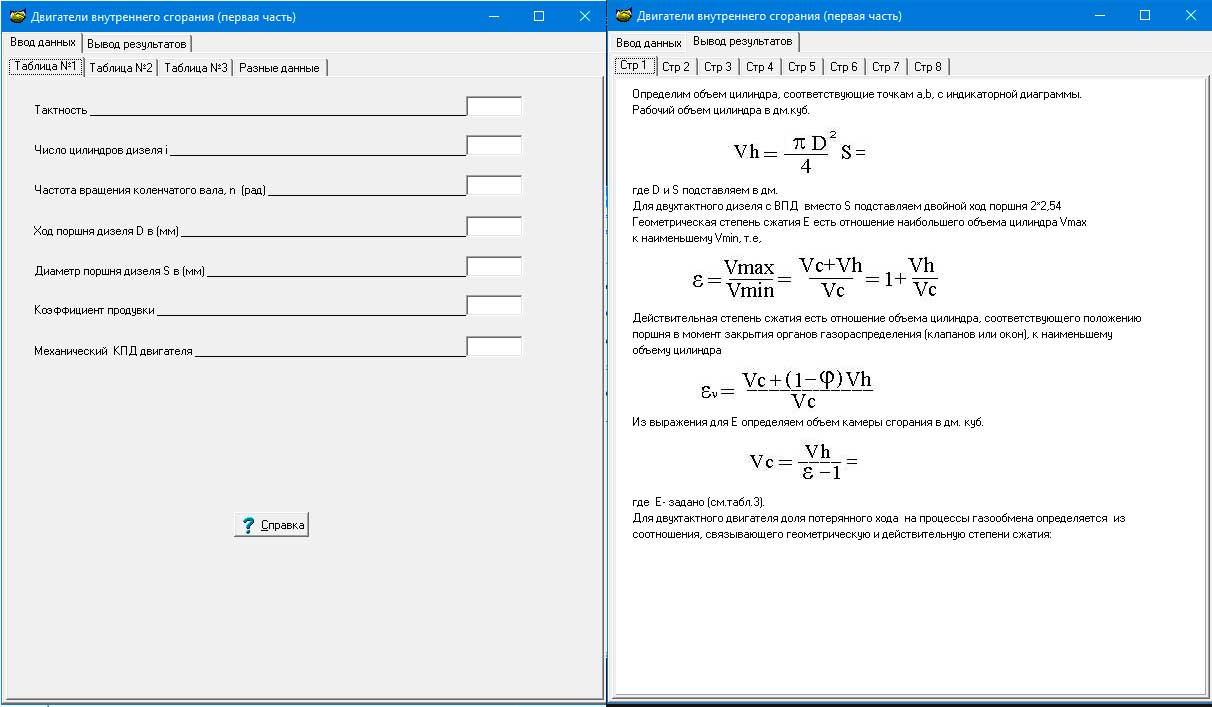Viewport: 1212px width, 707px height.
Task: Minimize the left window
Action: click(493, 16)
